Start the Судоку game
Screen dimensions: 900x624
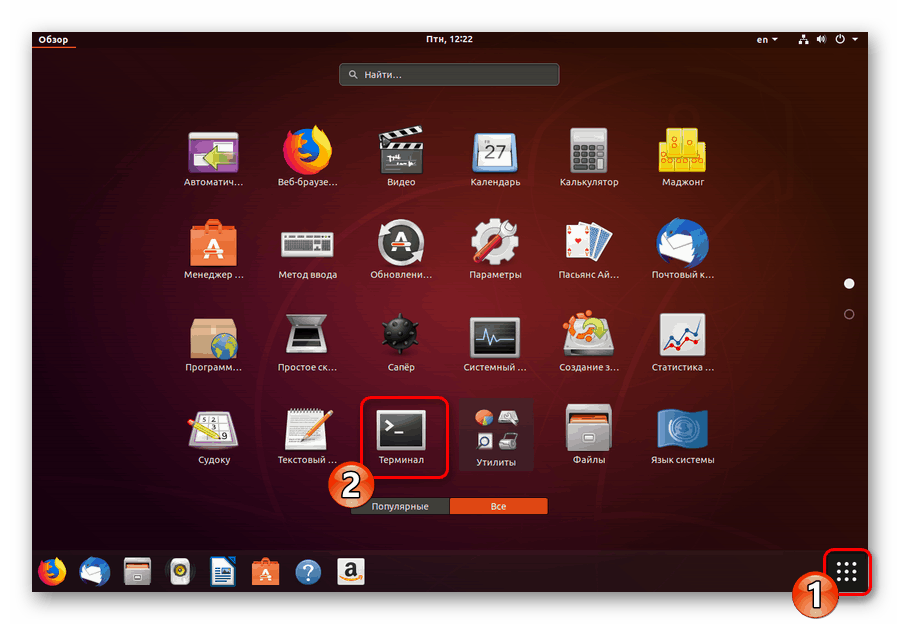pos(213,436)
